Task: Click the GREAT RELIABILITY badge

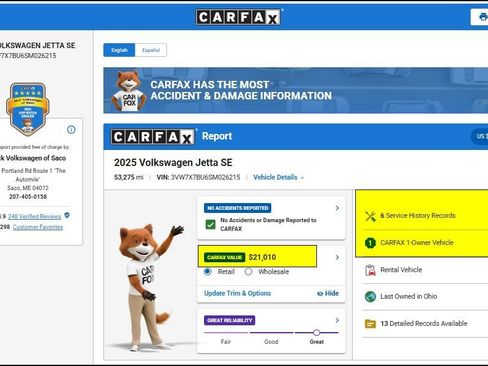Action: pyautogui.click(x=229, y=320)
